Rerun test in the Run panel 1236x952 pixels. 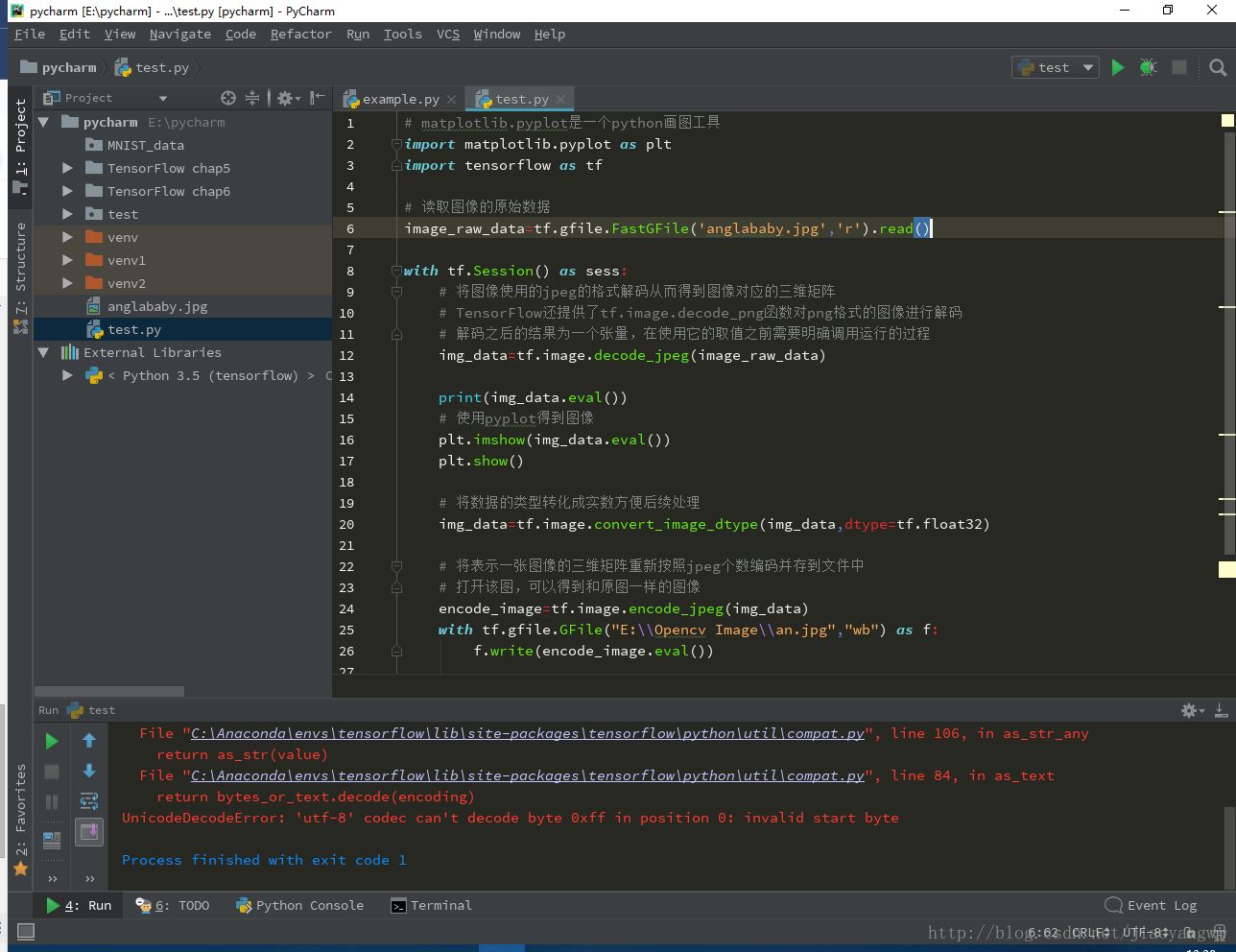(x=52, y=741)
